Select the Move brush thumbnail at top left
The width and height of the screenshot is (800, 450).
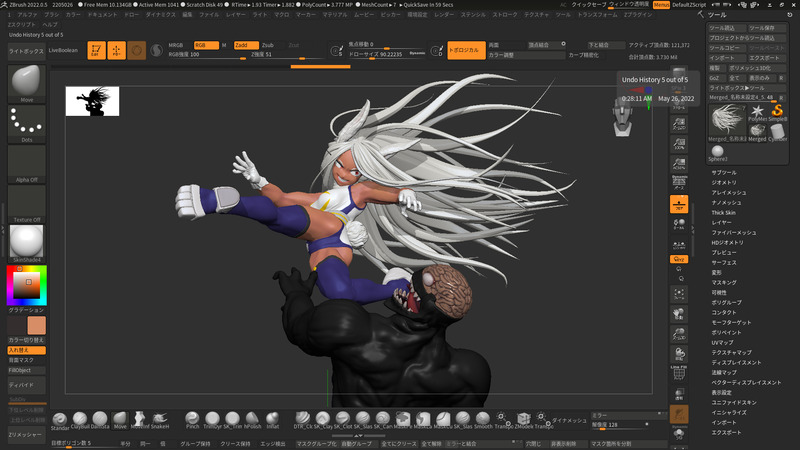coord(27,83)
